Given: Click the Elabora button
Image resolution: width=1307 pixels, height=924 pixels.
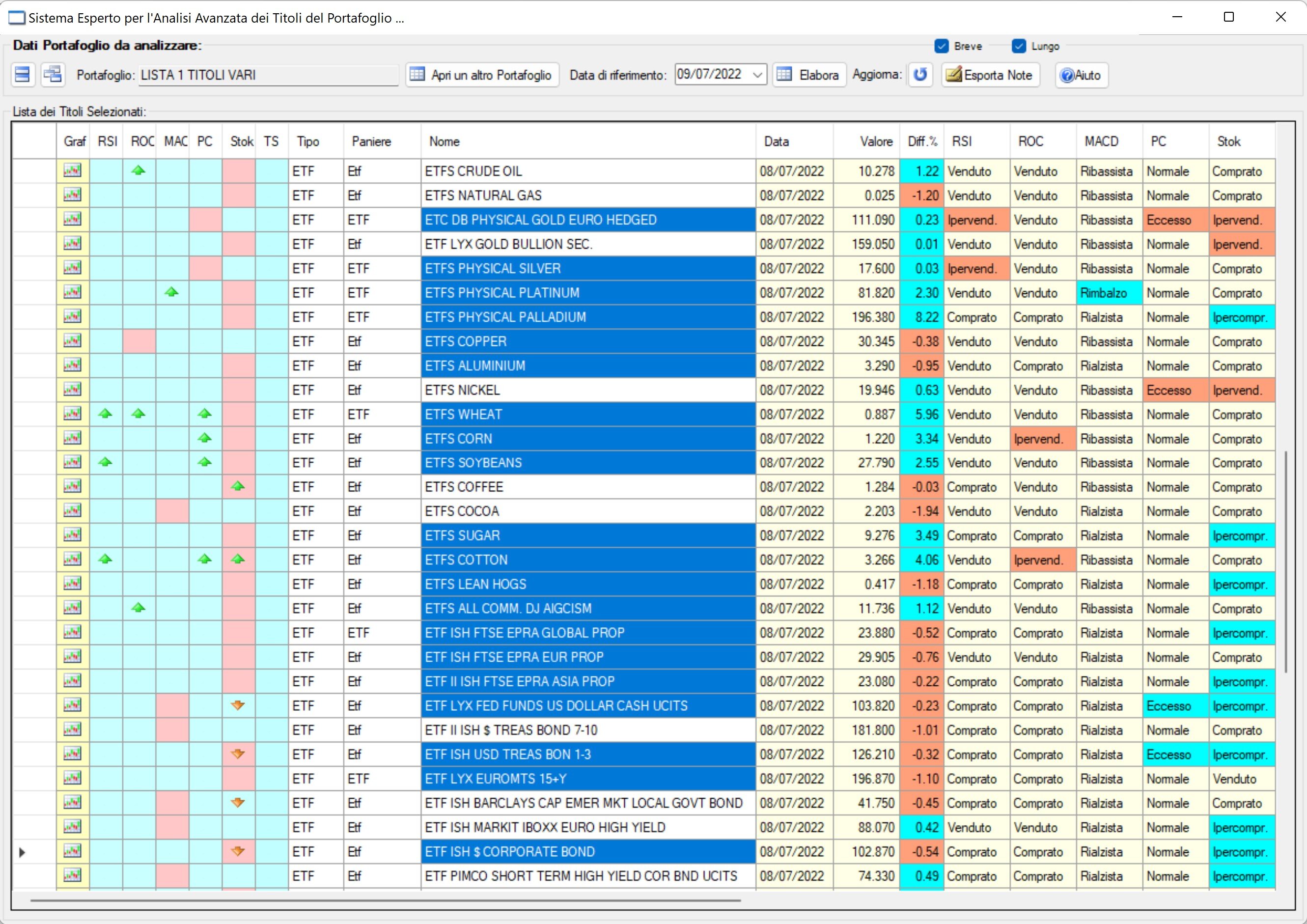Looking at the screenshot, I should (809, 75).
